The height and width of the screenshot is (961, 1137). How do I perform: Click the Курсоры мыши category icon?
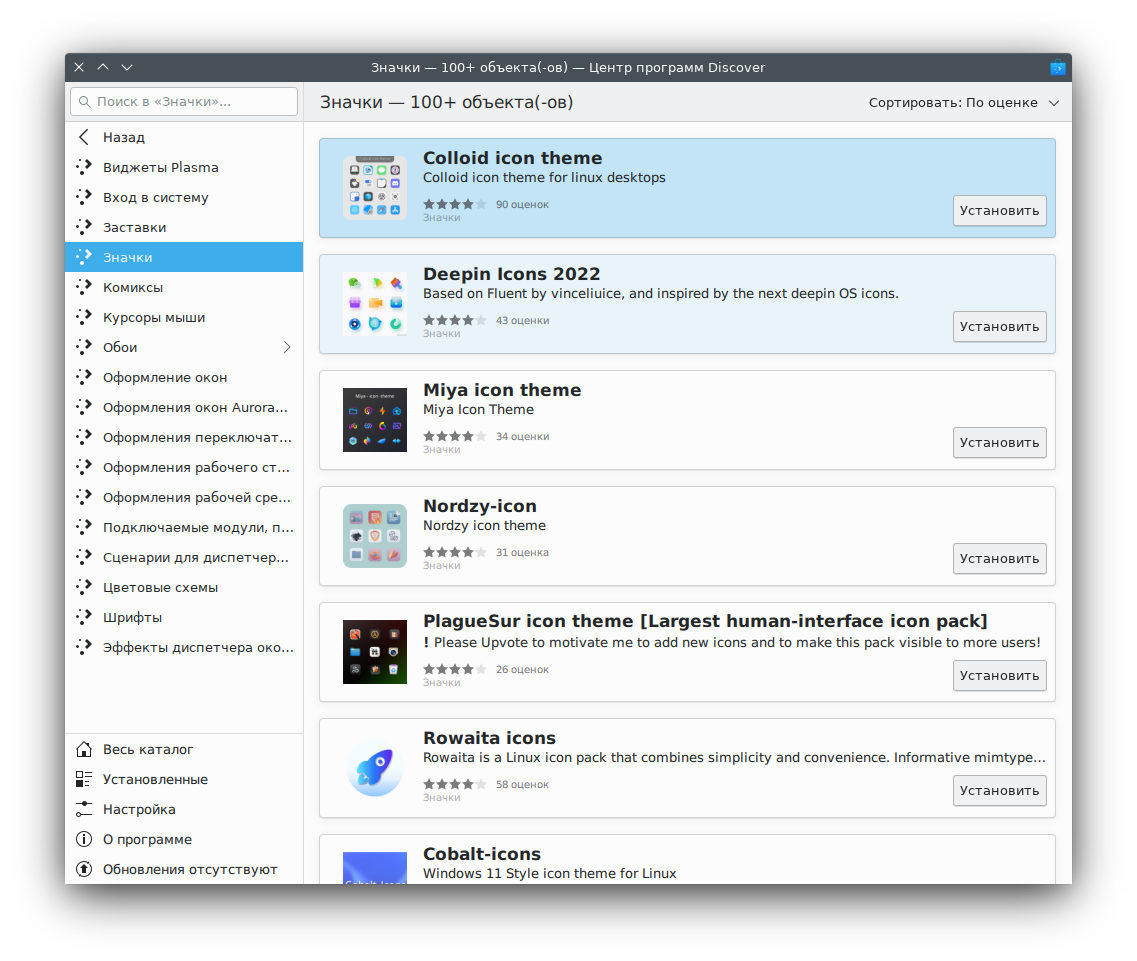[84, 317]
